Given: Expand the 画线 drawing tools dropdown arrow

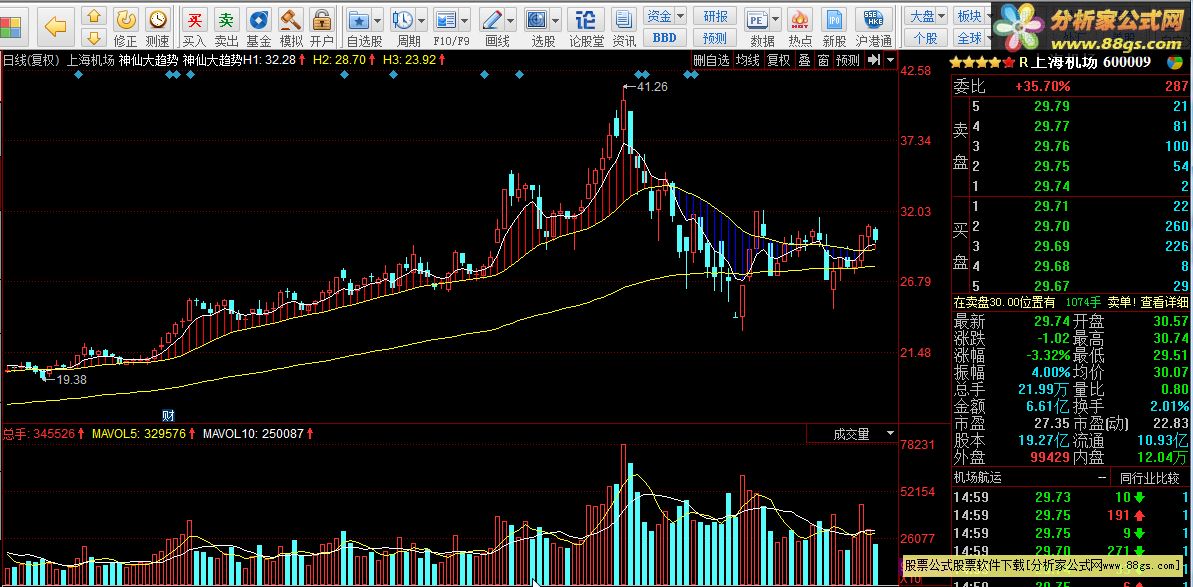Looking at the screenshot, I should tap(511, 21).
